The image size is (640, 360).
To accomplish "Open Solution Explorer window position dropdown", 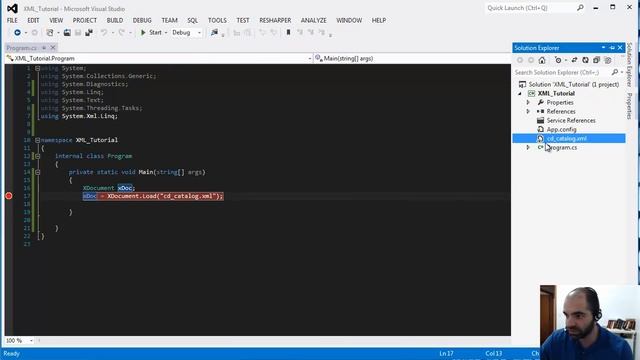I will click(x=604, y=48).
